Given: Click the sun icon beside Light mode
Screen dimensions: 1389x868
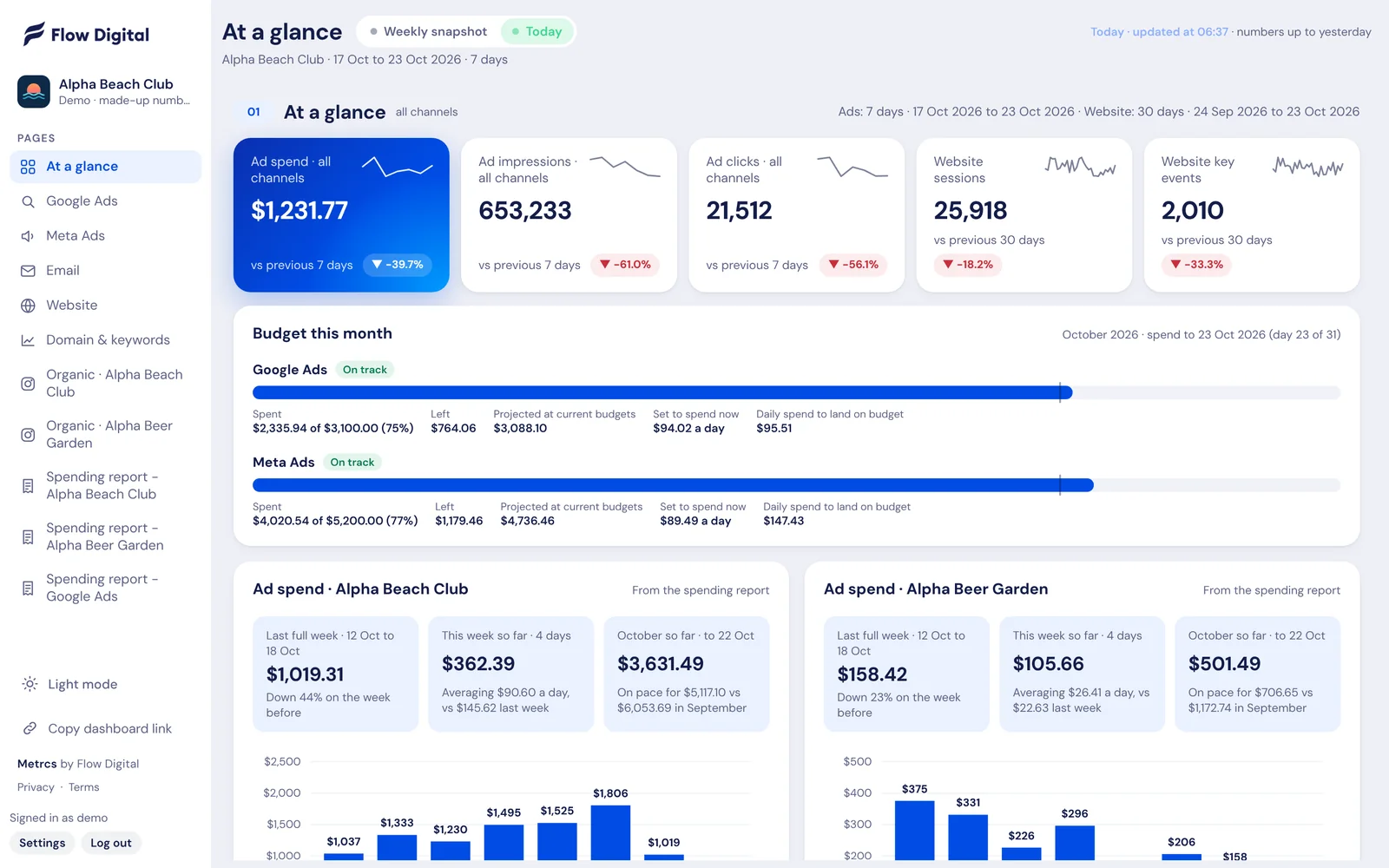Looking at the screenshot, I should 30,684.
